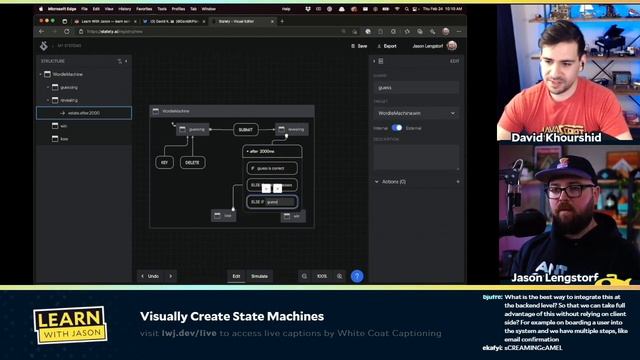Switch to Simulate mode tab
Screen dimensions: 640x360
click(260, 276)
